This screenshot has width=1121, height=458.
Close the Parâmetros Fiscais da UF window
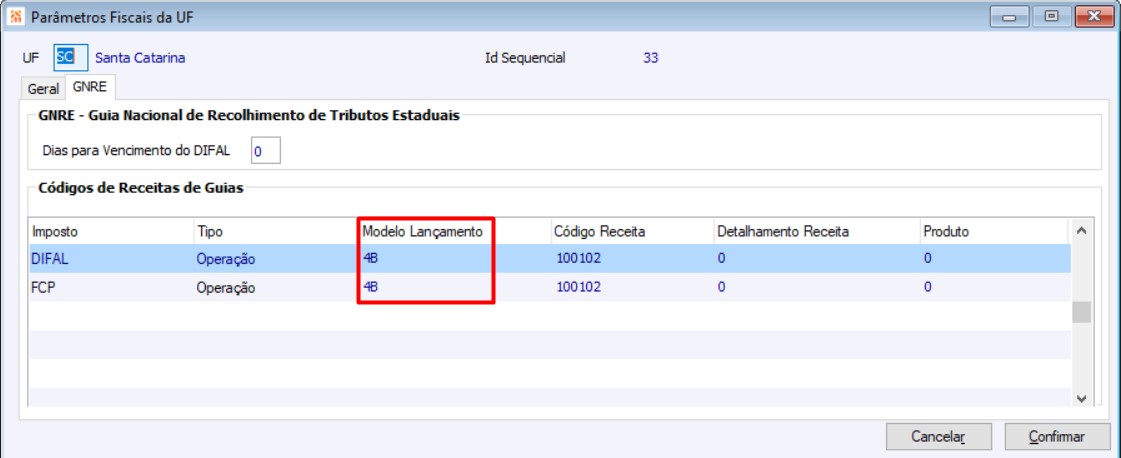1093,17
